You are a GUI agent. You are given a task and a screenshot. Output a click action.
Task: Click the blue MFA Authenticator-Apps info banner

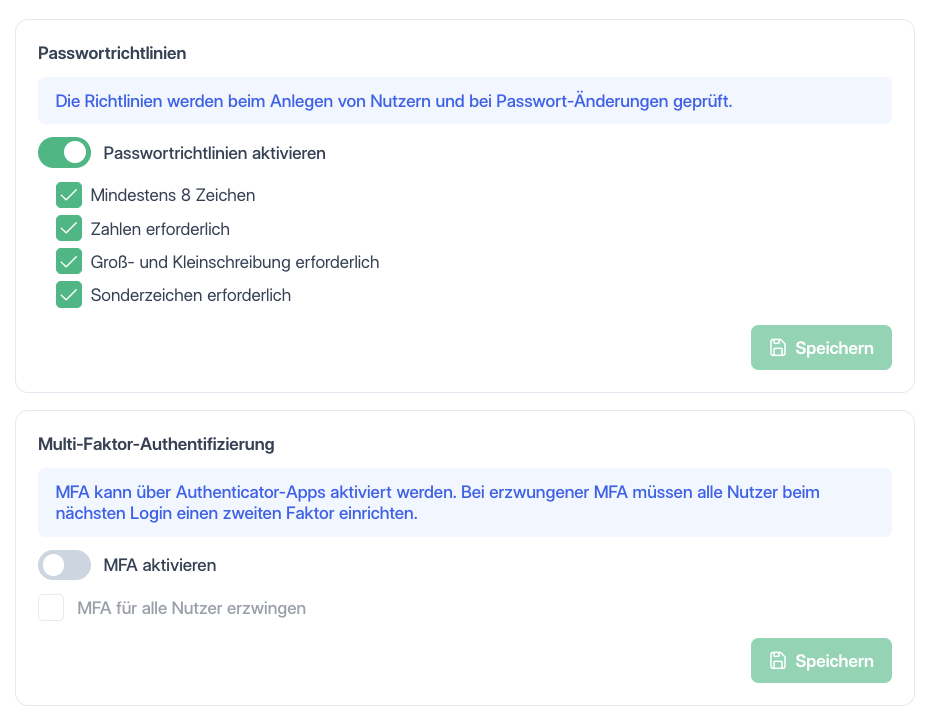465,503
